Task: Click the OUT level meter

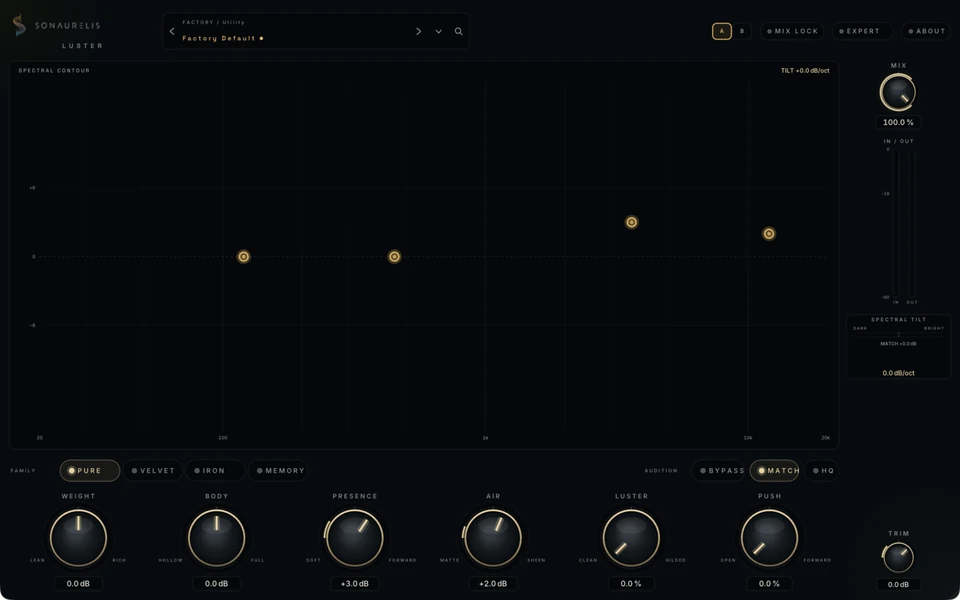Action: click(912, 223)
